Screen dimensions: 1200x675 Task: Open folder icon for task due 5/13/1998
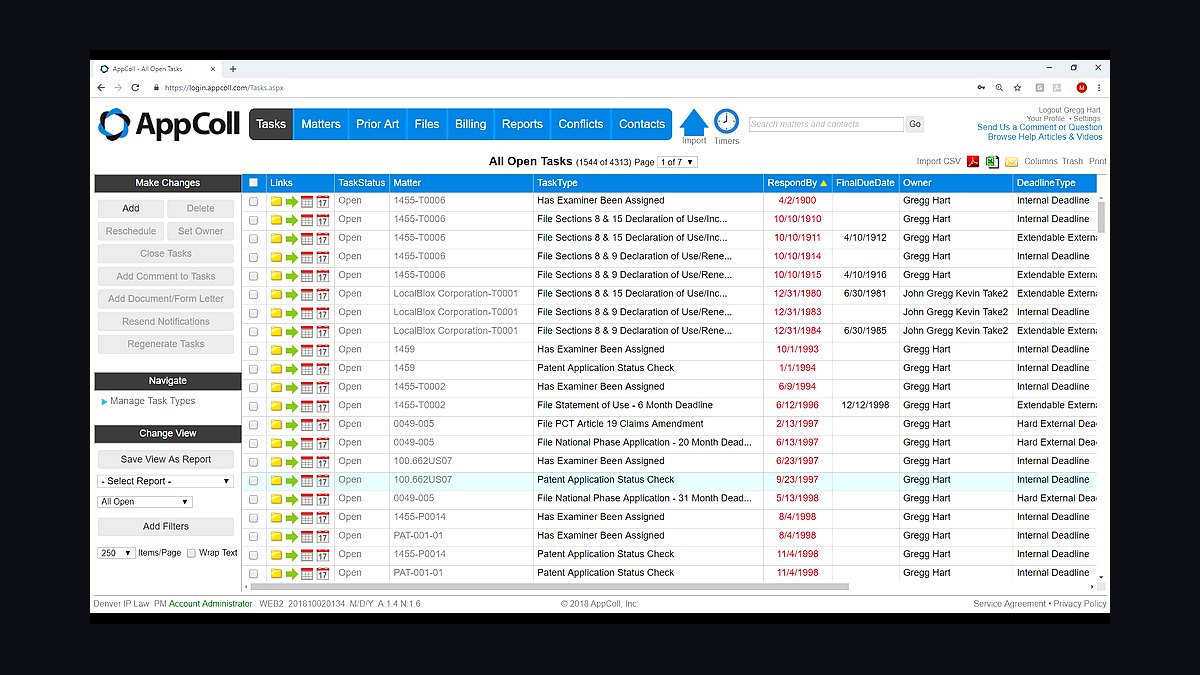click(x=277, y=499)
